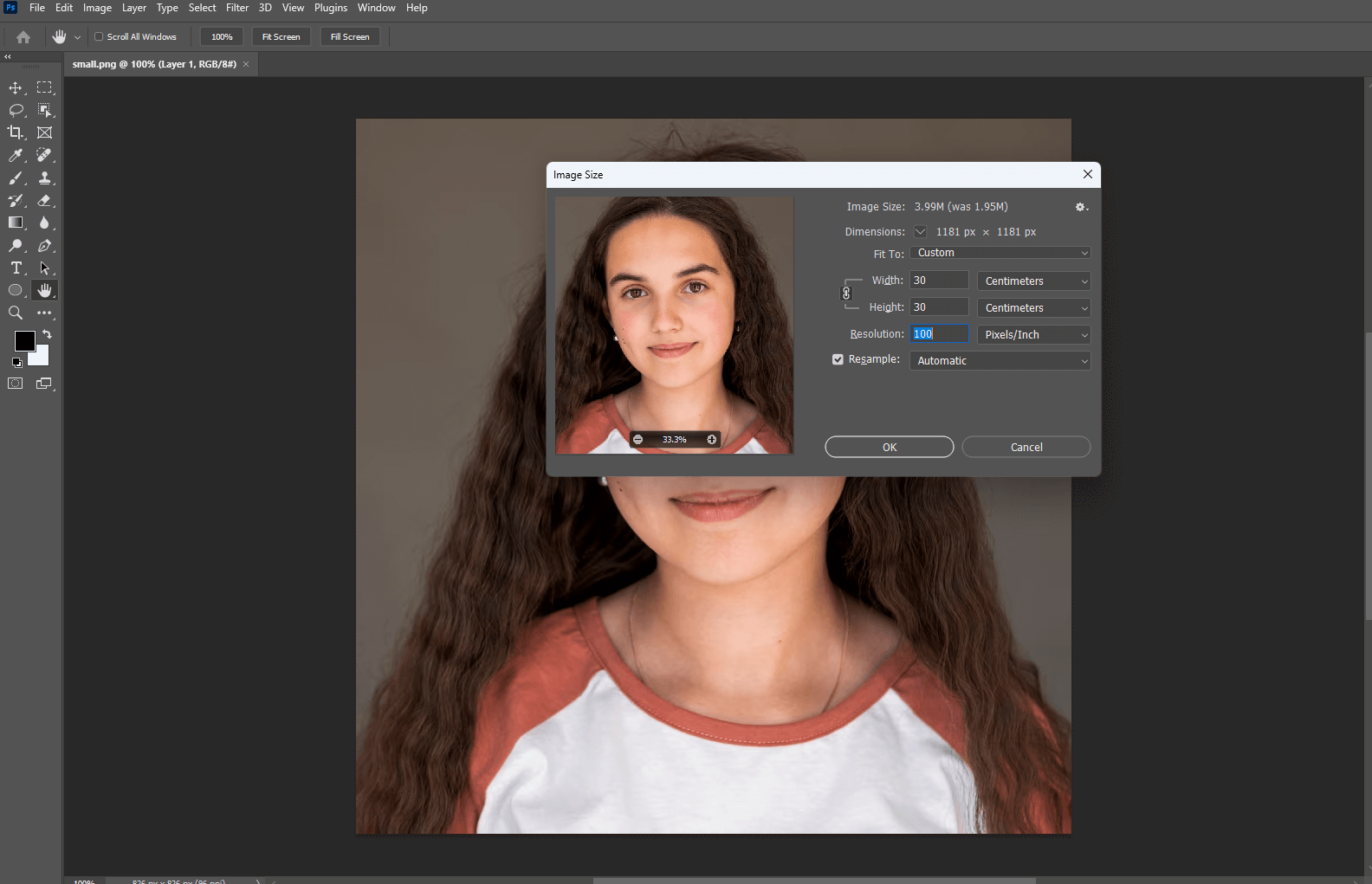Image resolution: width=1372 pixels, height=884 pixels.
Task: Open the Layer menu
Action: pyautogui.click(x=134, y=8)
